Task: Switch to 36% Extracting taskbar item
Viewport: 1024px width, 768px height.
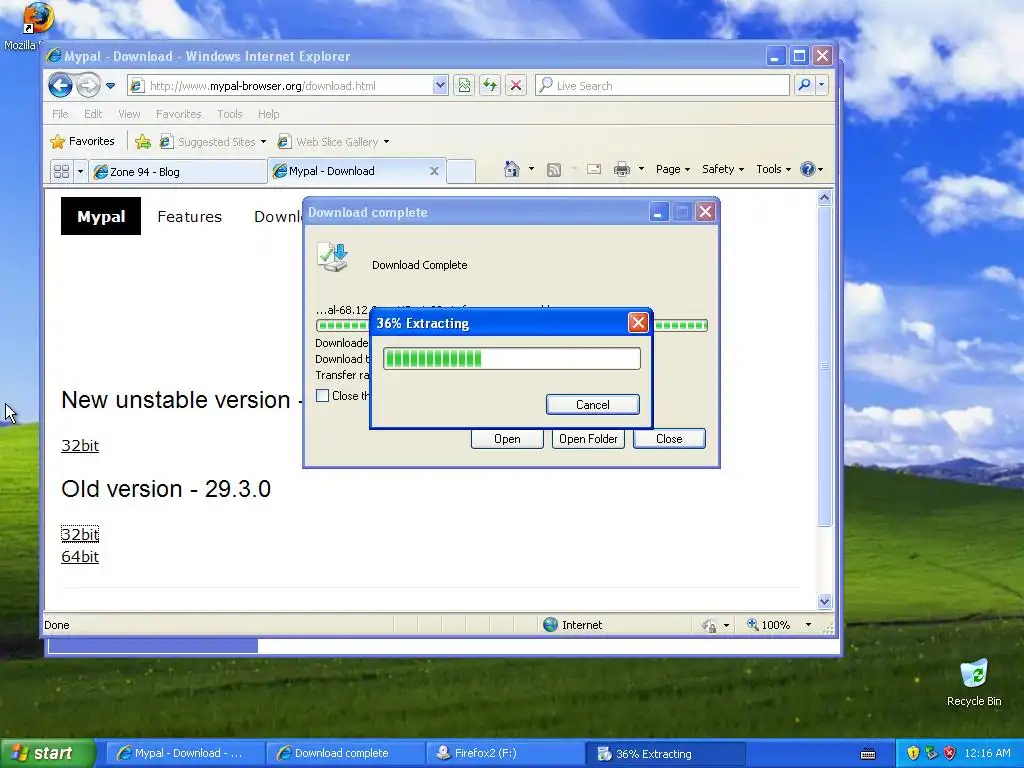Action: [x=665, y=754]
